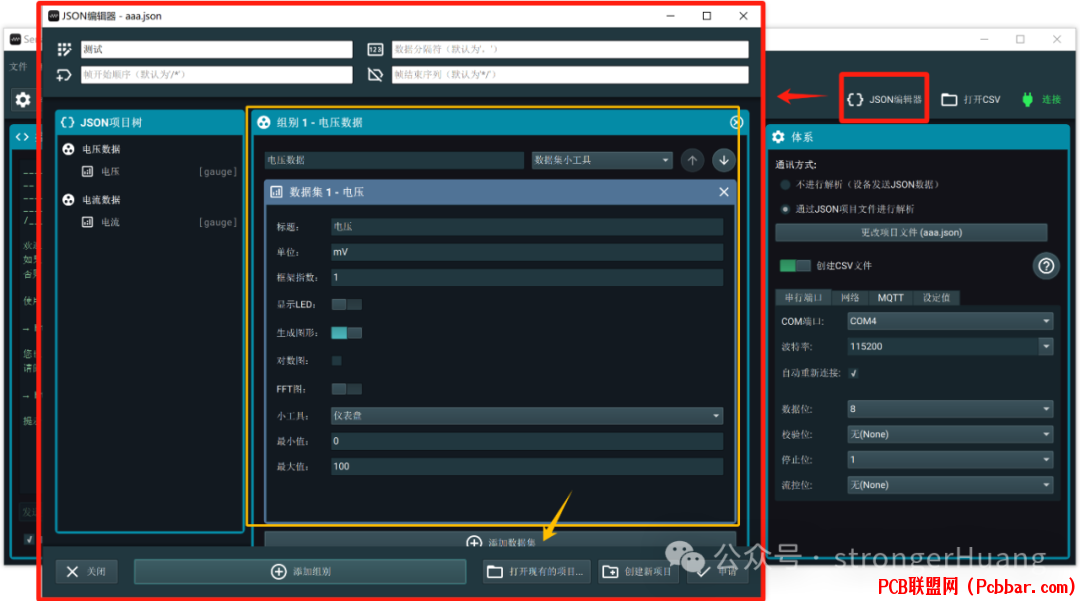Screen dimensions: 1080x601
Task: Close the 数据集 1 - 电压 panel
Action: [723, 192]
